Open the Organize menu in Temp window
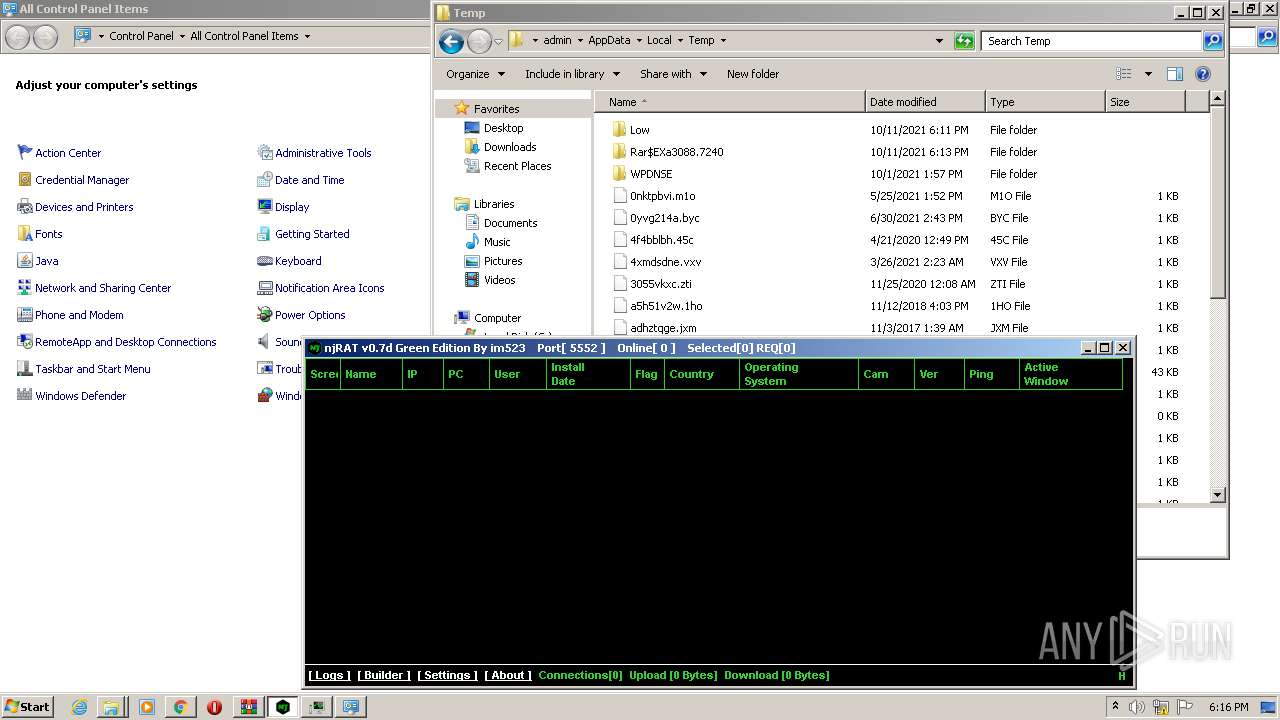The width and height of the screenshot is (1280, 720). pos(475,74)
